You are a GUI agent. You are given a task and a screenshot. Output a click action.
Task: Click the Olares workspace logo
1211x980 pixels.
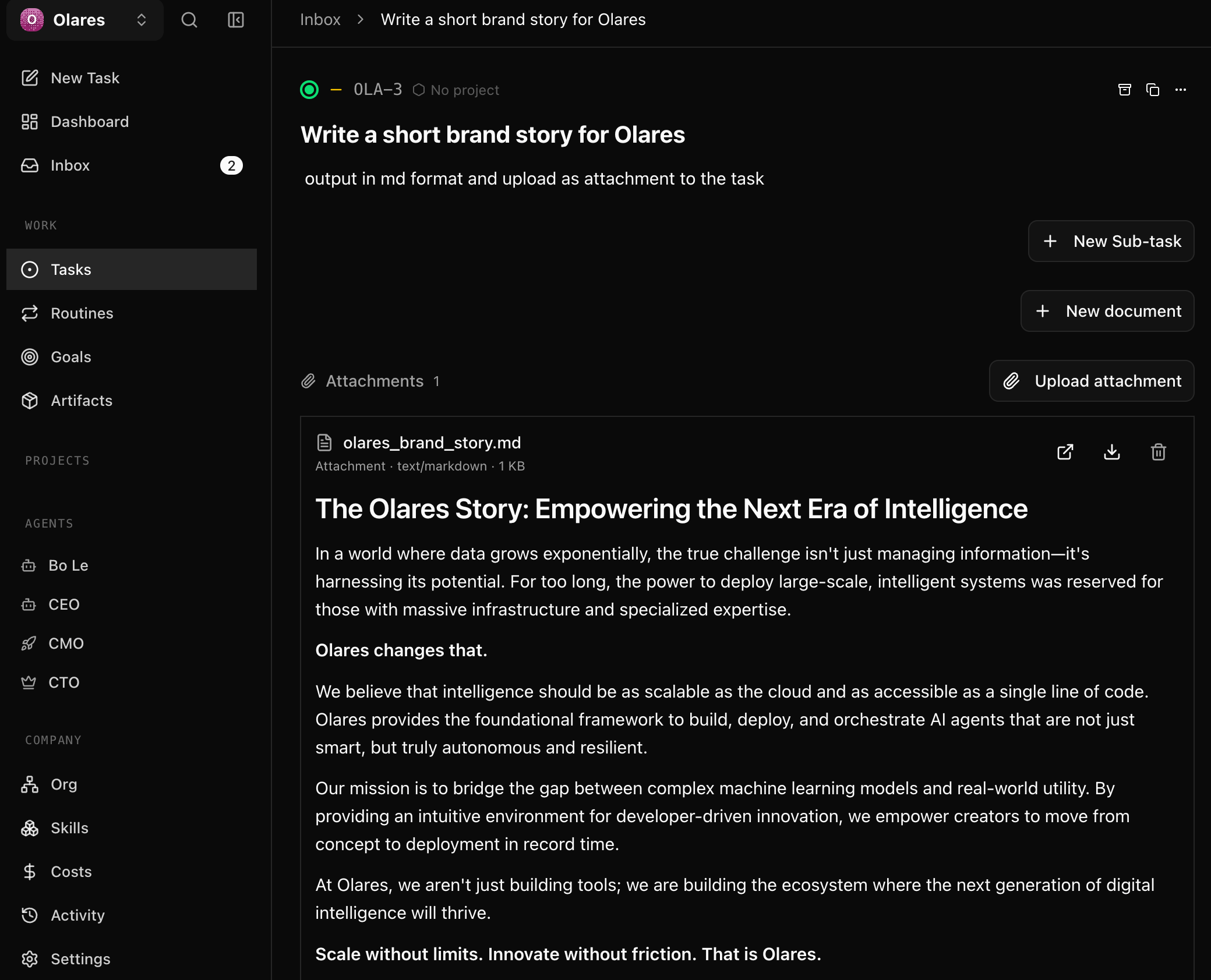(x=32, y=20)
